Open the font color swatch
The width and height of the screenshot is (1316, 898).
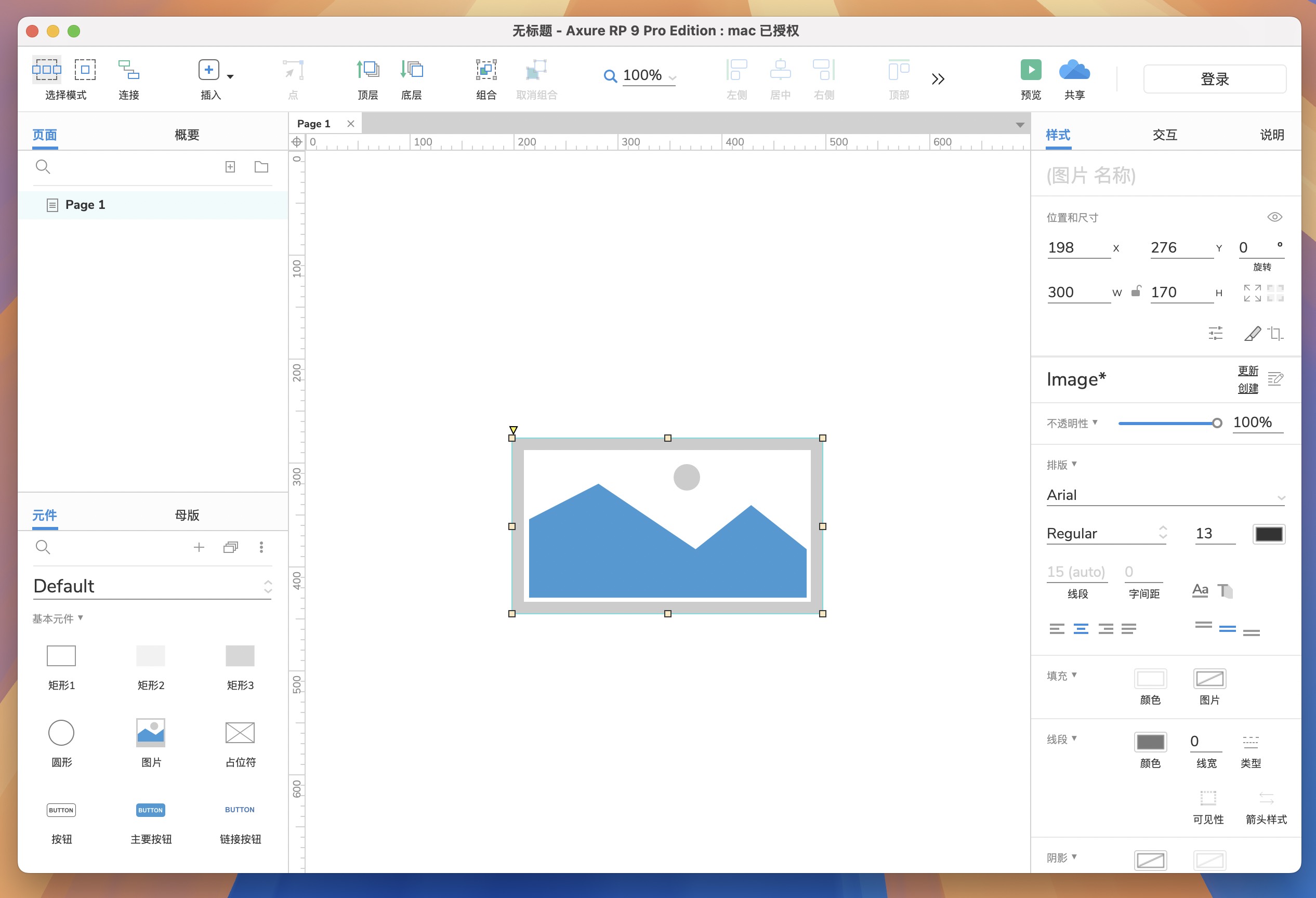point(1268,534)
